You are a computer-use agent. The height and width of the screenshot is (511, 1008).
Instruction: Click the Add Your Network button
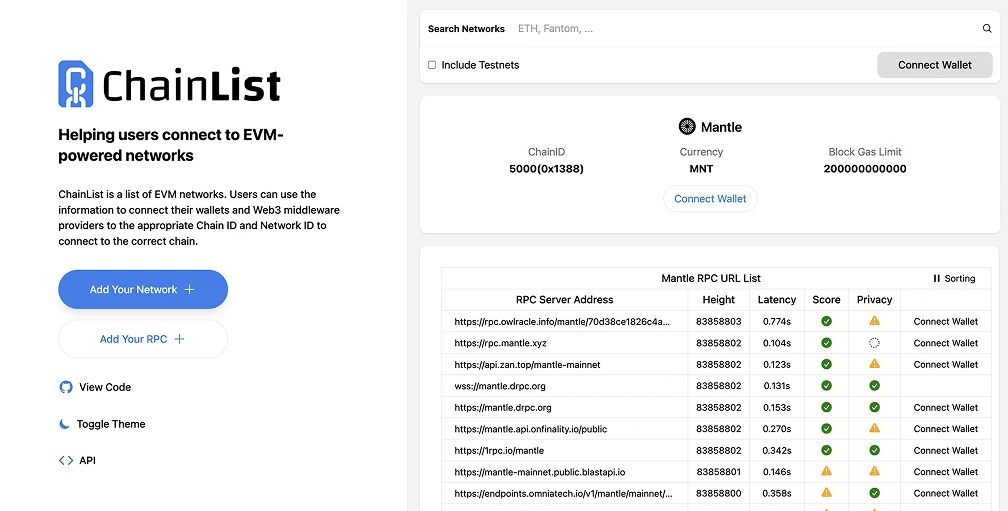[143, 289]
